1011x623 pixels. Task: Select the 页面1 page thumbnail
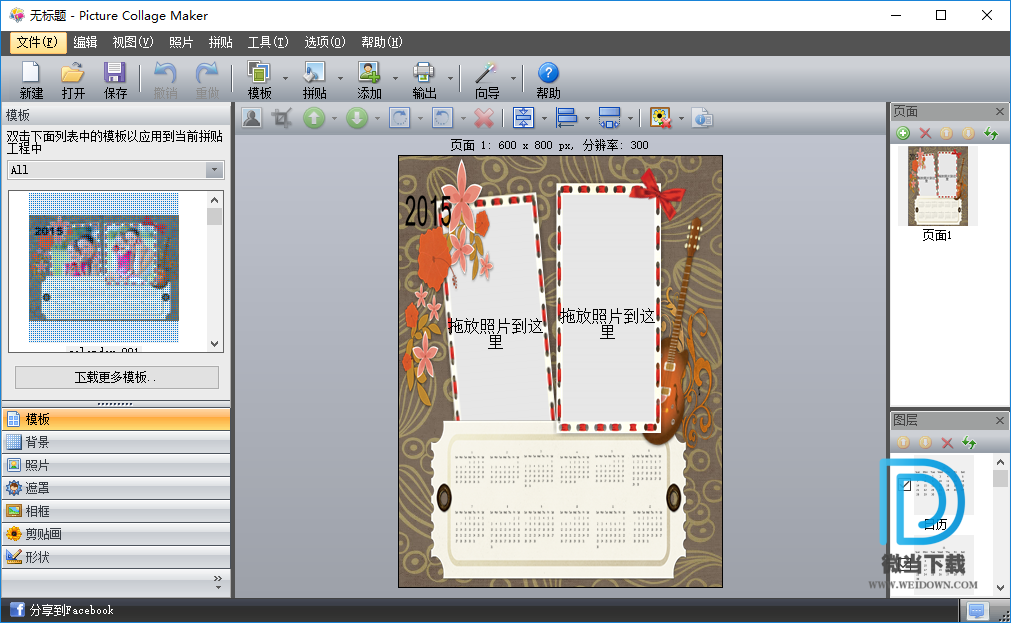[937, 186]
